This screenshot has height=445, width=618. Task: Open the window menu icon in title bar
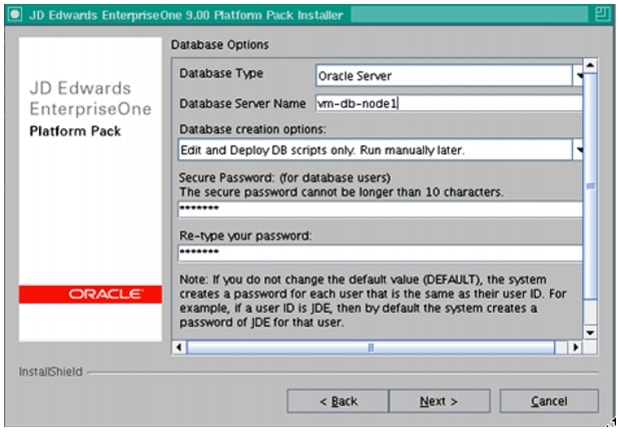[15, 15]
